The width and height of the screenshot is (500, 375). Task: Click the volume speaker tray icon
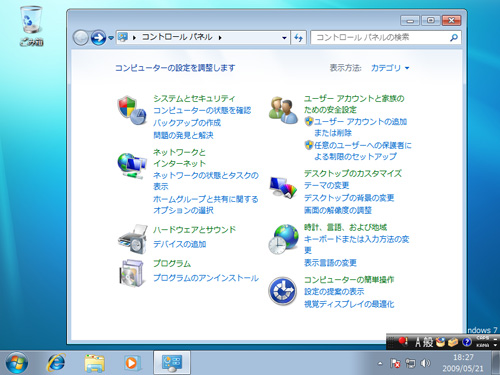(x=425, y=363)
